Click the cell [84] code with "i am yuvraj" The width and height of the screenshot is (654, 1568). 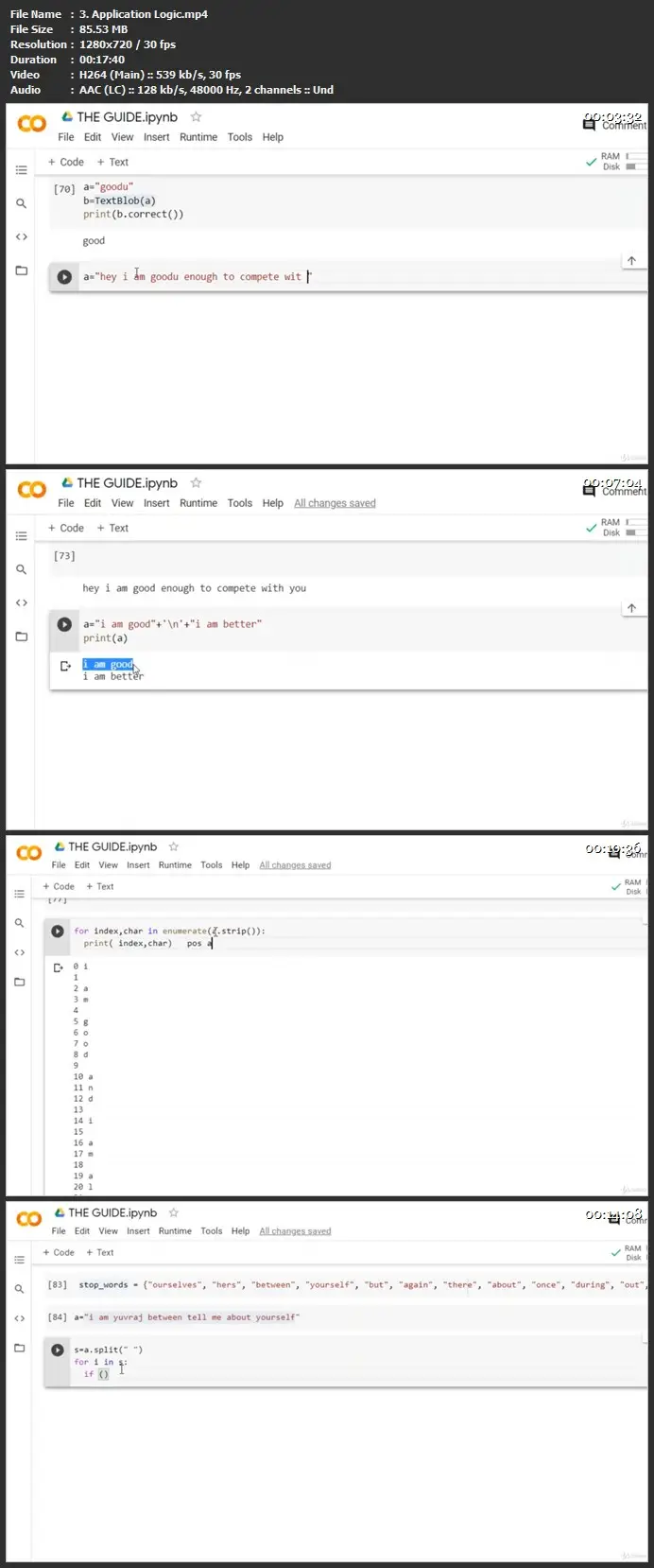[x=191, y=1317]
